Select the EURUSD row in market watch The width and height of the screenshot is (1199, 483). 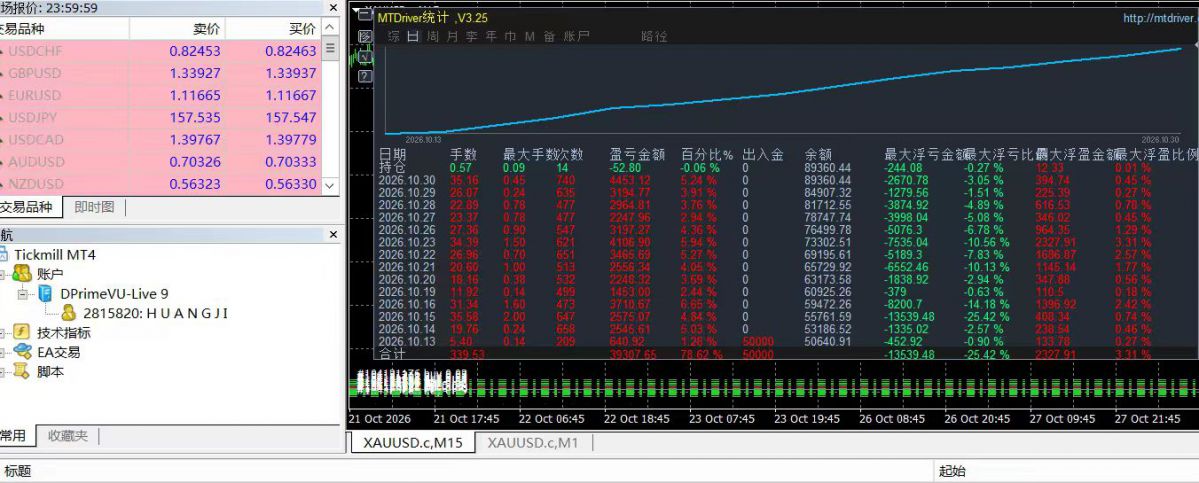pos(161,96)
